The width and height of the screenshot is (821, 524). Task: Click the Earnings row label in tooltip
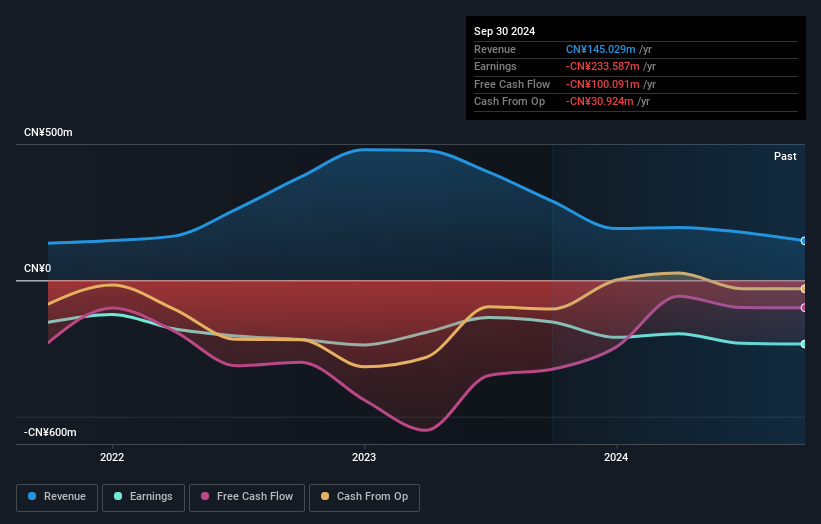coord(495,66)
